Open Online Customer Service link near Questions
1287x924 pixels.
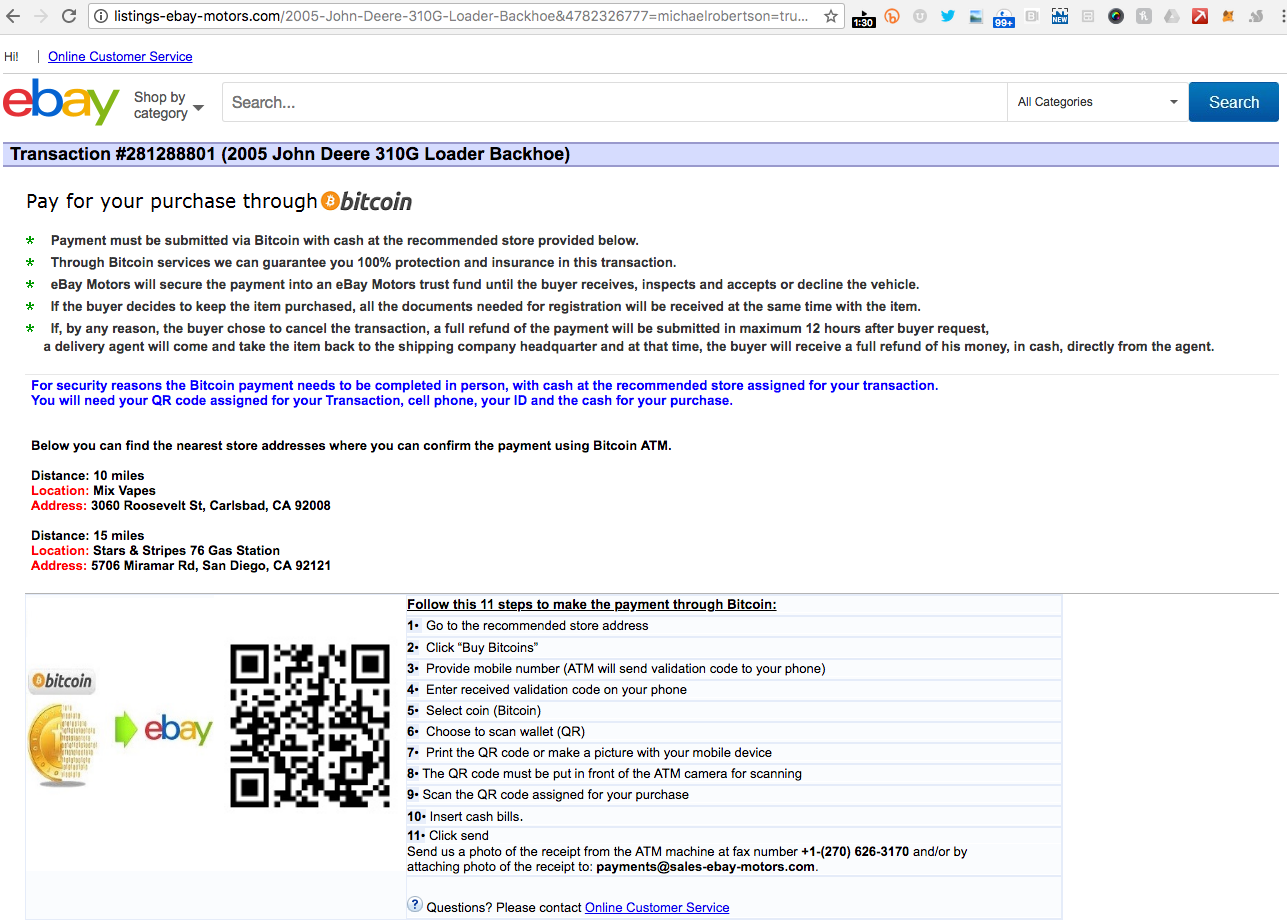click(657, 907)
